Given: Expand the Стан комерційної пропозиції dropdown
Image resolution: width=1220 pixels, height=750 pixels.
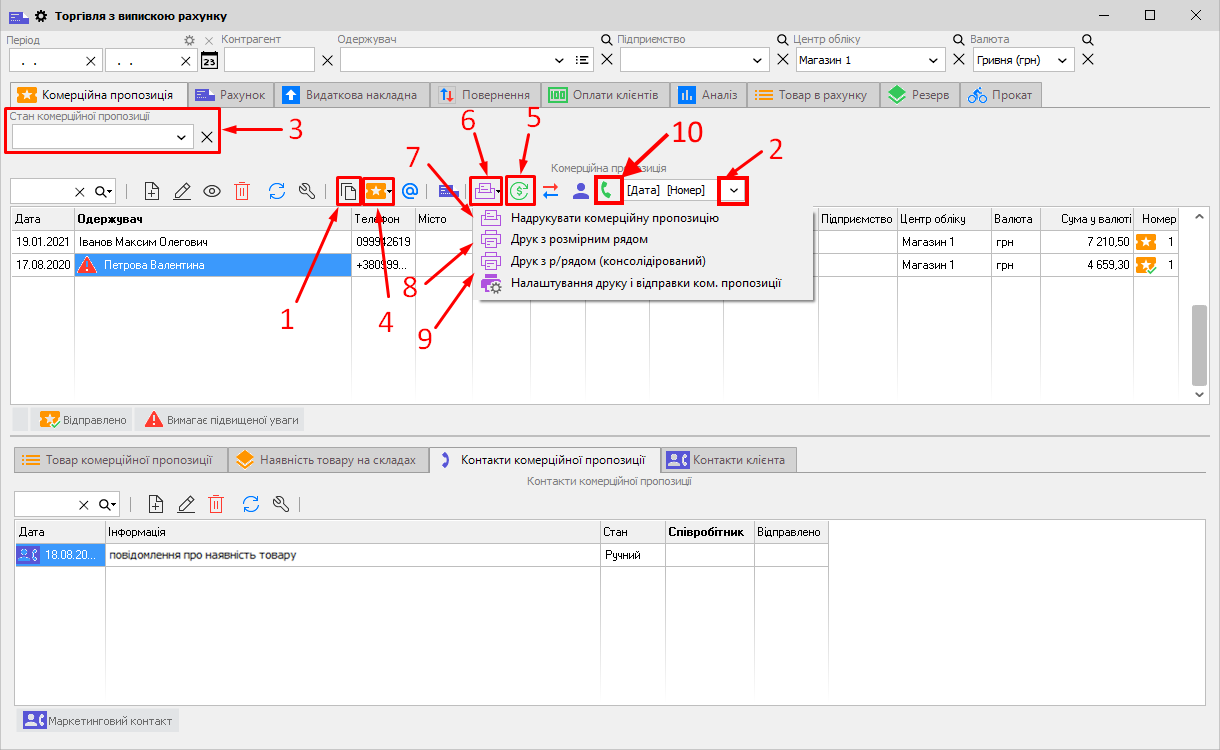Looking at the screenshot, I should [182, 137].
